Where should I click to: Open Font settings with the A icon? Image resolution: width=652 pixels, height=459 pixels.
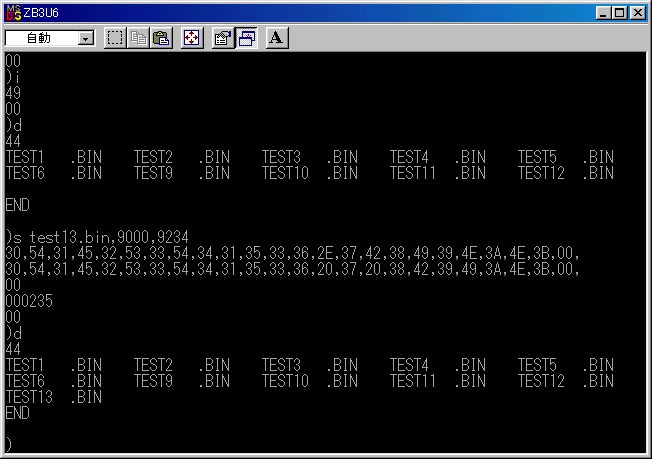(277, 38)
